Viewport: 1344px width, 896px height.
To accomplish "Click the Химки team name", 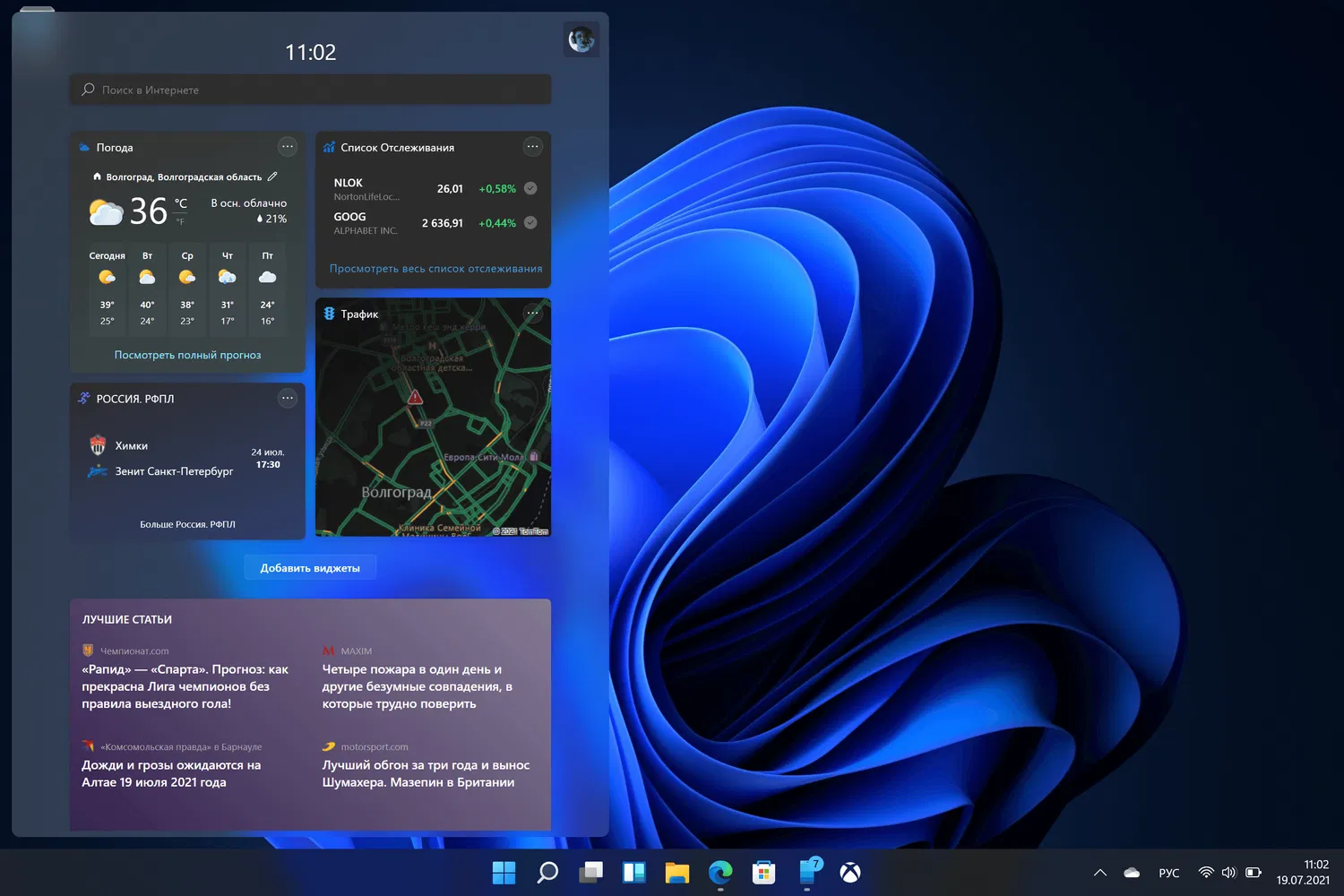I will pyautogui.click(x=132, y=446).
